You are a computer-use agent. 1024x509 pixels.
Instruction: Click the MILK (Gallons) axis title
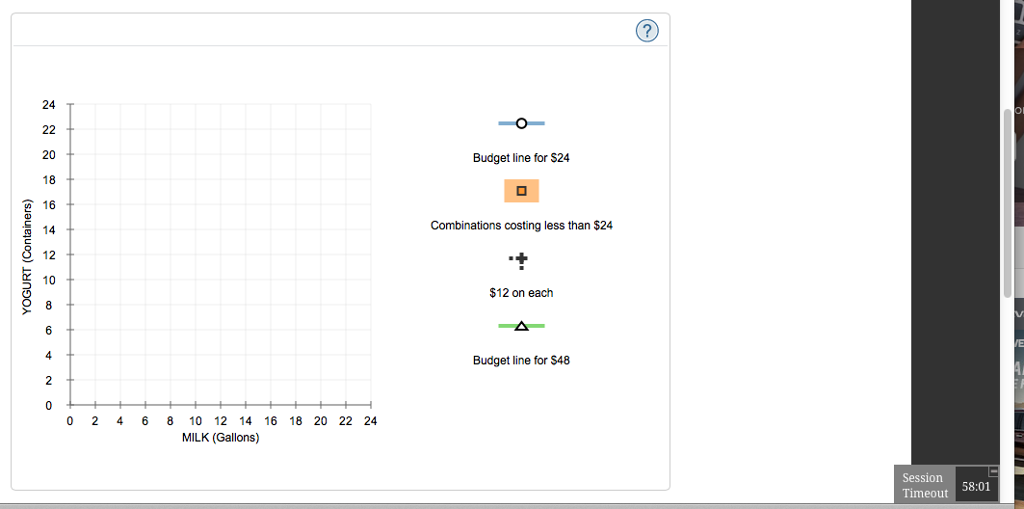click(x=220, y=438)
